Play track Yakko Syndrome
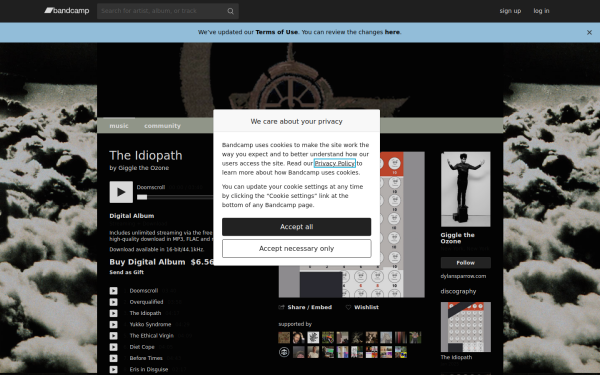This screenshot has width=600, height=375. [x=114, y=324]
